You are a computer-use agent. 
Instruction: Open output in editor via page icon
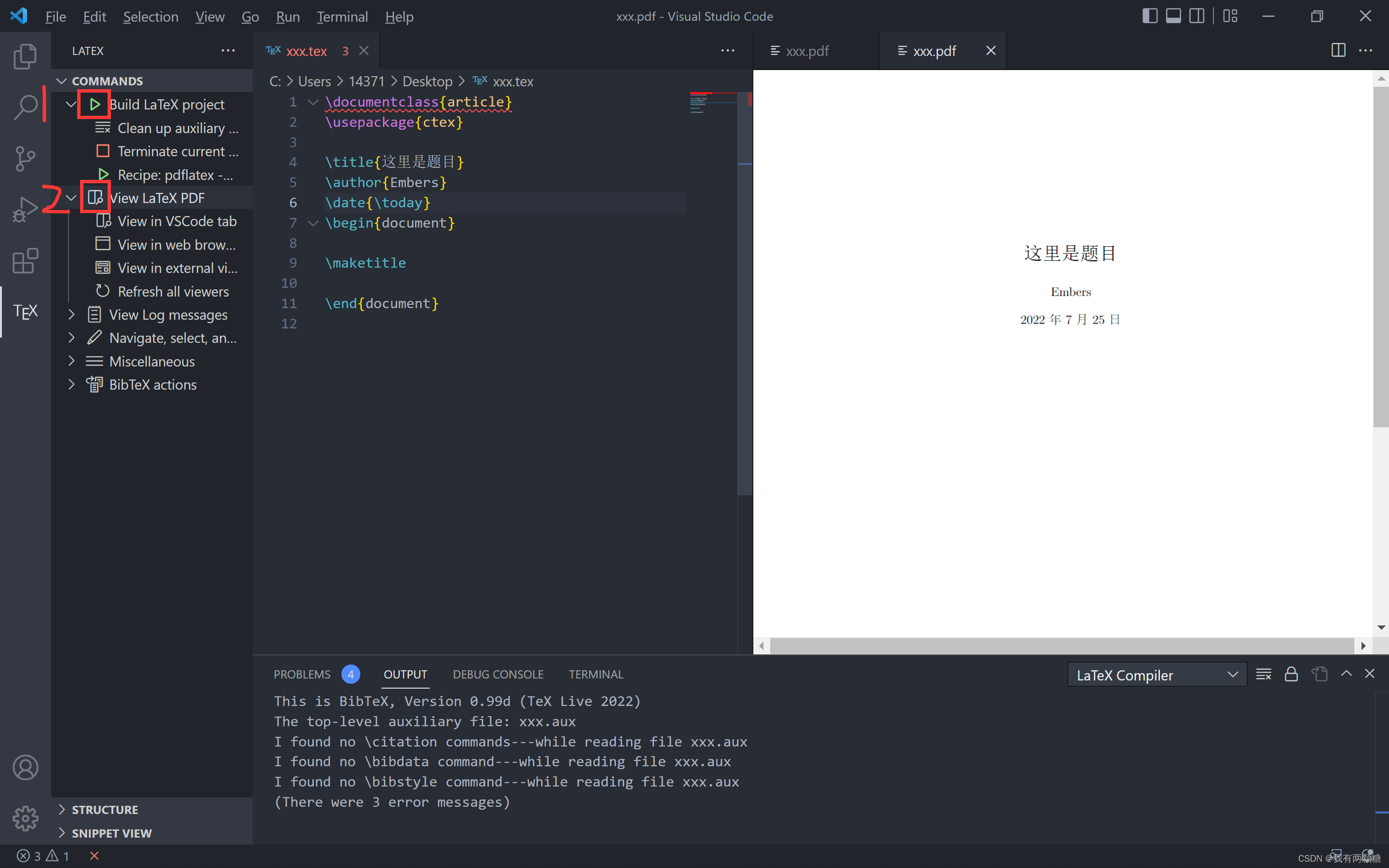coord(1319,674)
